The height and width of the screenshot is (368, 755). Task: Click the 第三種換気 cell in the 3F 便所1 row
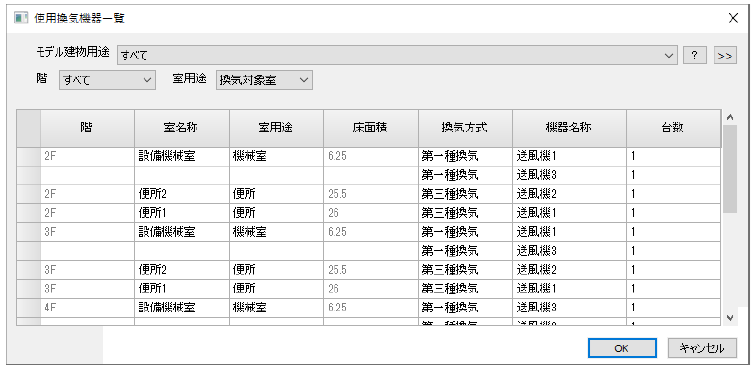465,289
